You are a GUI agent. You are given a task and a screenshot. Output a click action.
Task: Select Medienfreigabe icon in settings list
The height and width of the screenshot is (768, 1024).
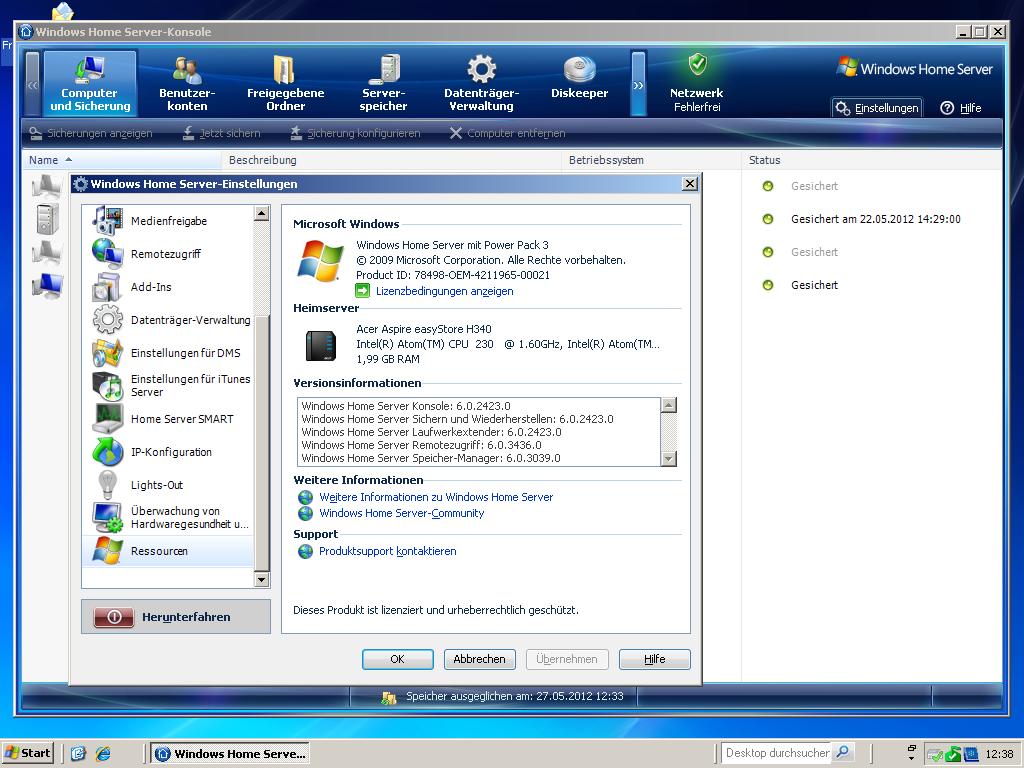[x=107, y=220]
